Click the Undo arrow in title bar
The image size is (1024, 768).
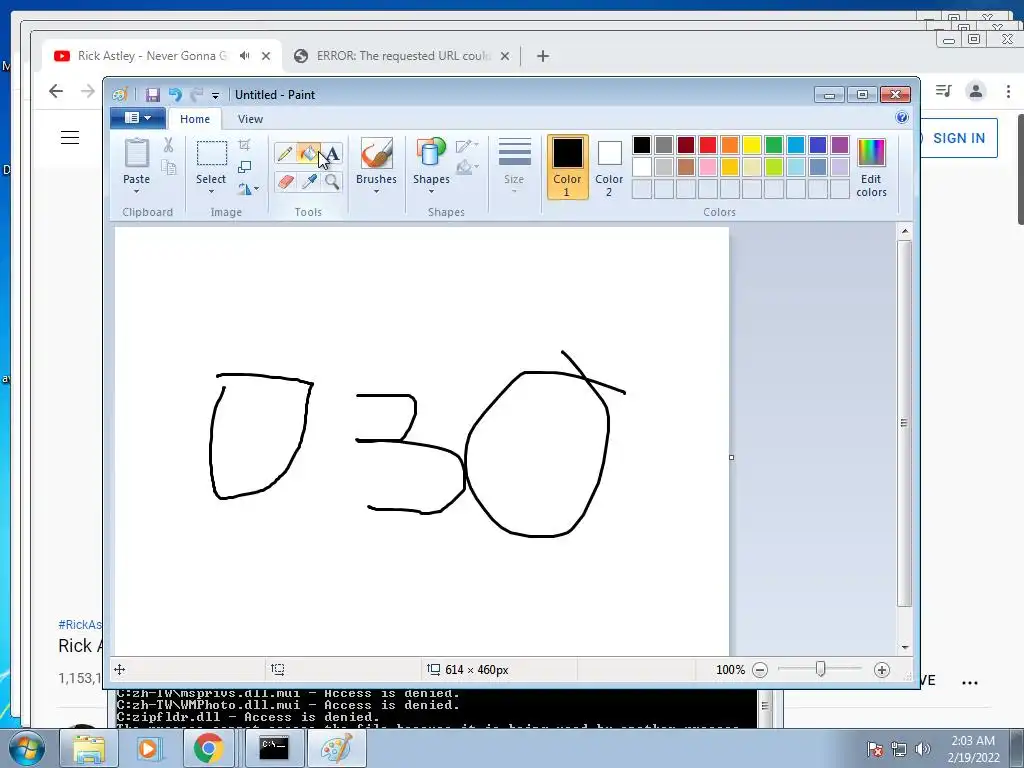tap(175, 95)
